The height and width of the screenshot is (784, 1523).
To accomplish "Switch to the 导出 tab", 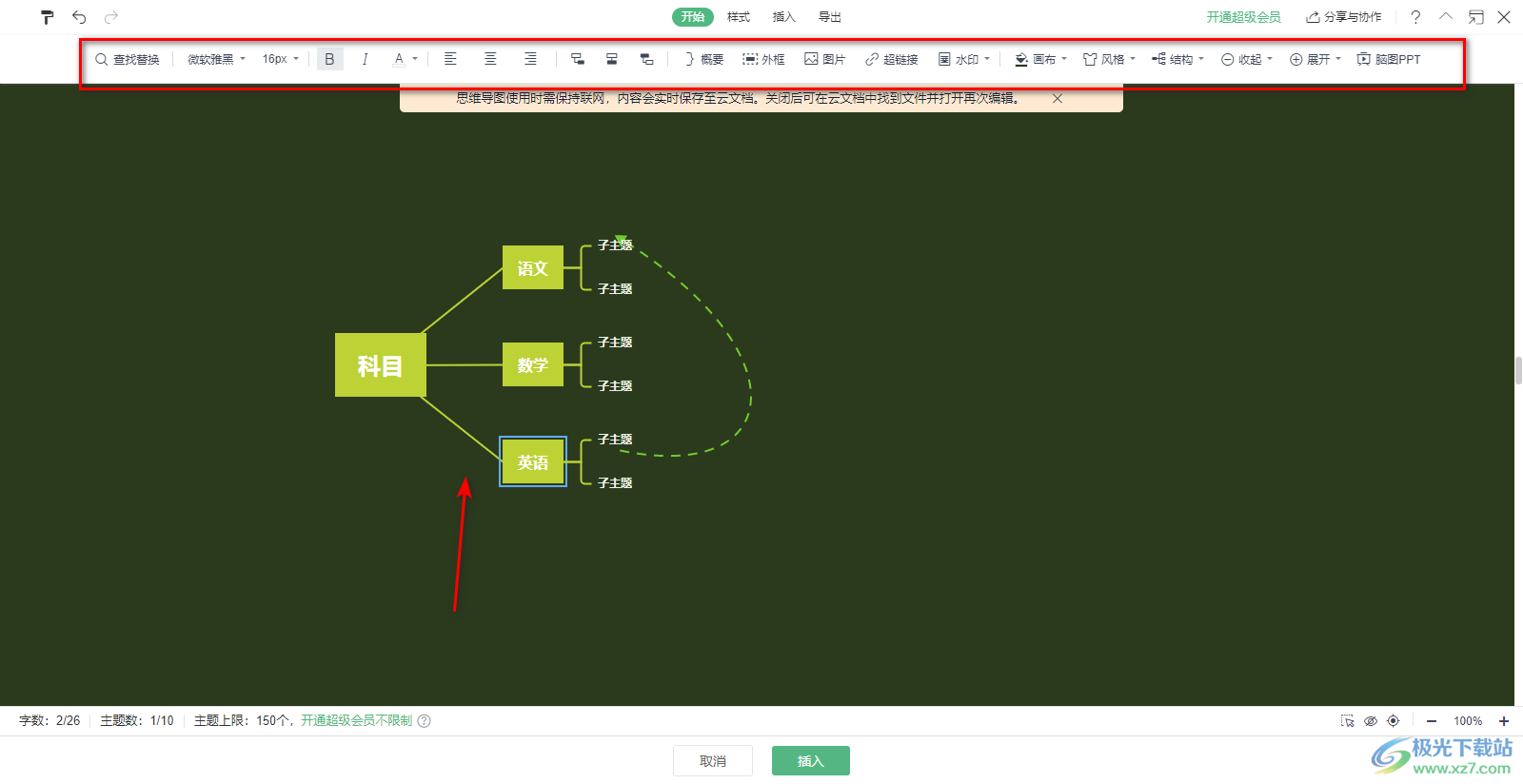I will click(x=830, y=17).
